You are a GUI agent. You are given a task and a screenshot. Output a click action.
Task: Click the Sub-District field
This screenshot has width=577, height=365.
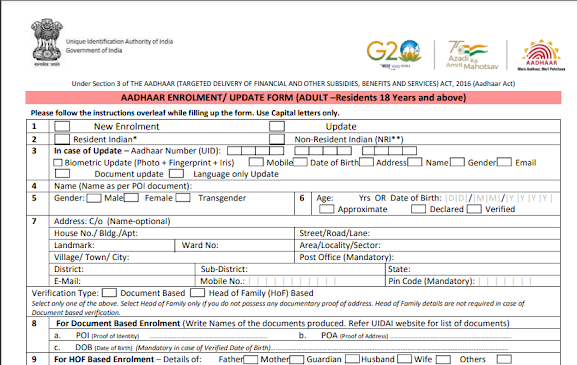tap(290, 269)
